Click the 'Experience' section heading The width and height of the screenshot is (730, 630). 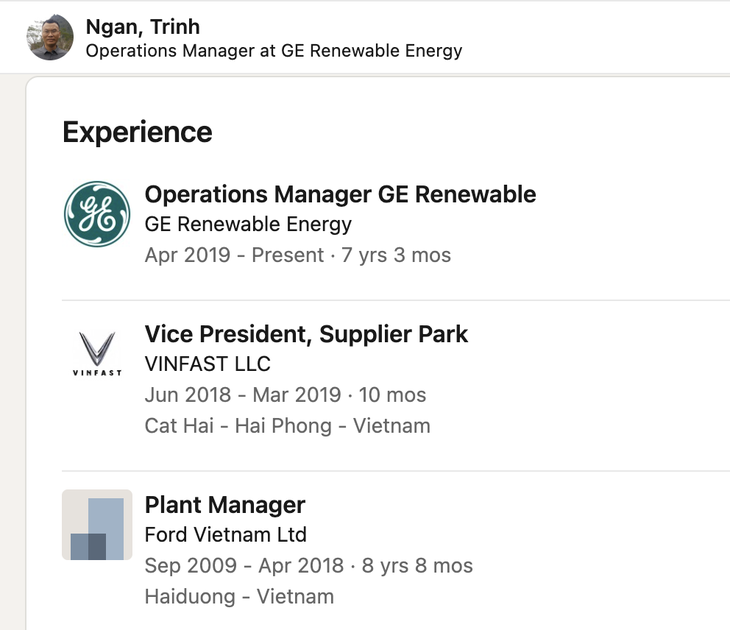(137, 132)
